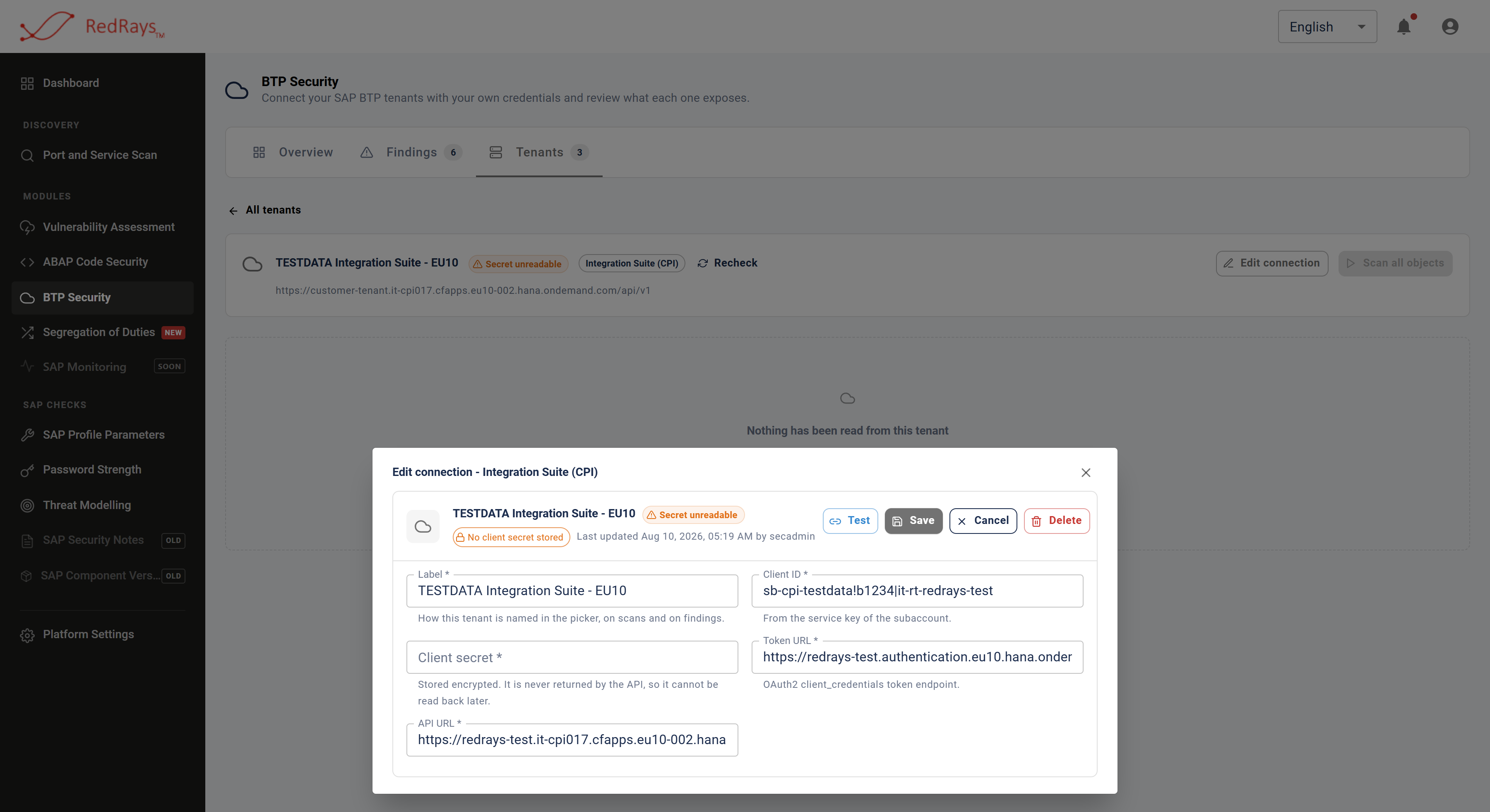The image size is (1490, 812).
Task: Click the Password Strength key icon
Action: point(27,470)
